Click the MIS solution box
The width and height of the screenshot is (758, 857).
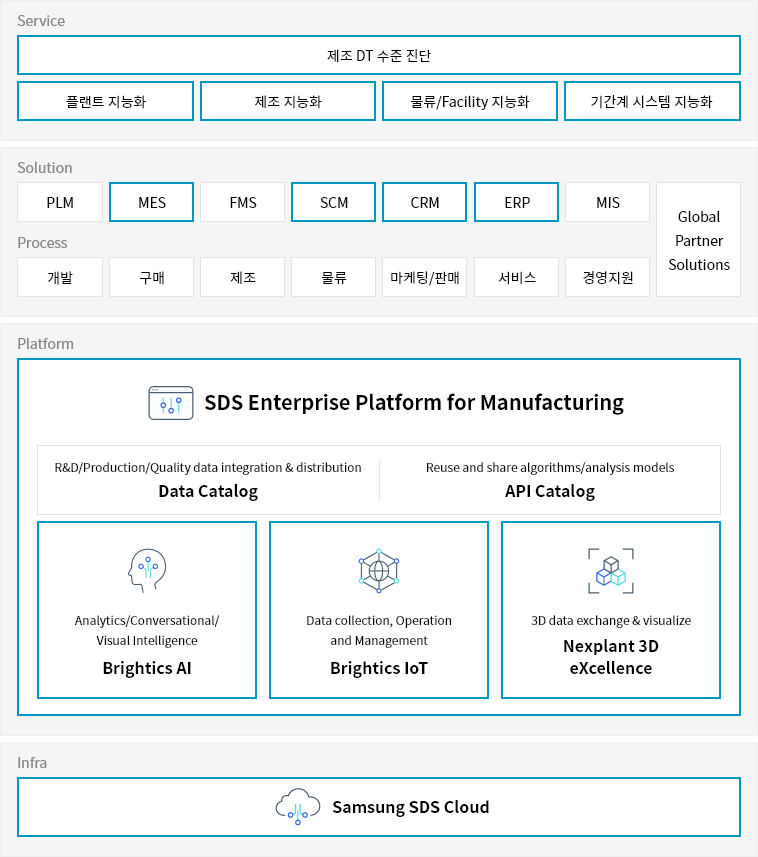[x=608, y=202]
